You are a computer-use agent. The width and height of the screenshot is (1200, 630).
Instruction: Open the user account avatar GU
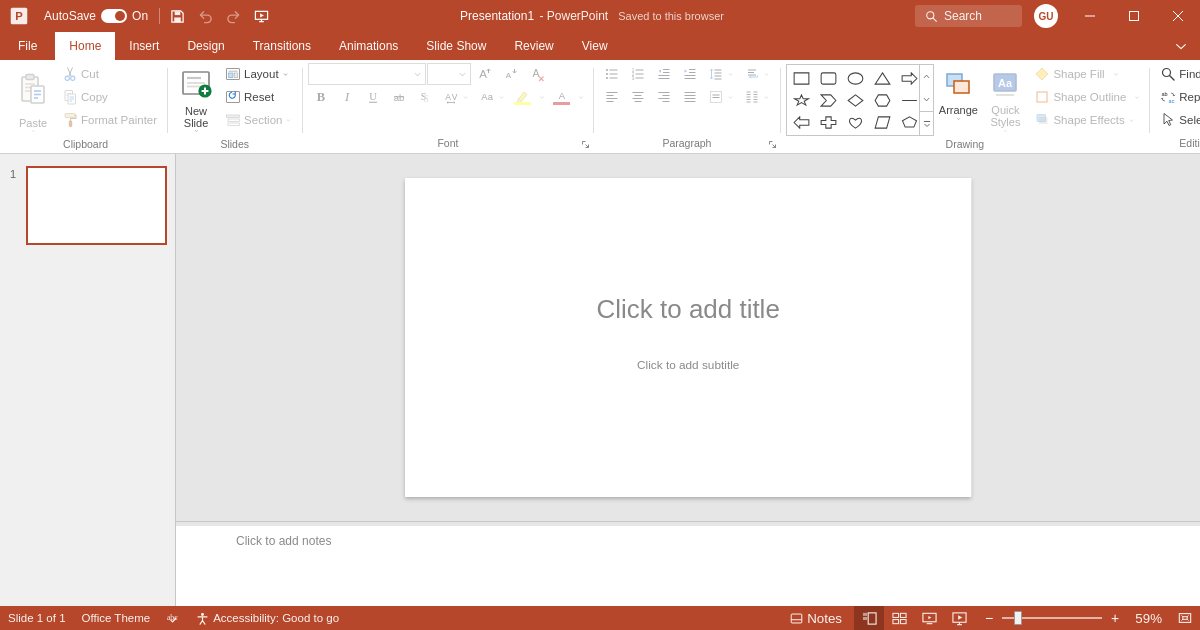1046,16
